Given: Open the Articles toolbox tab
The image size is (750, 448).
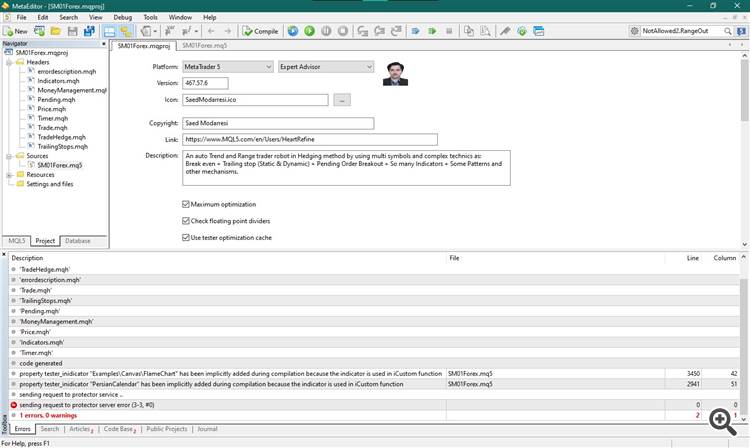Looking at the screenshot, I should pos(80,429).
